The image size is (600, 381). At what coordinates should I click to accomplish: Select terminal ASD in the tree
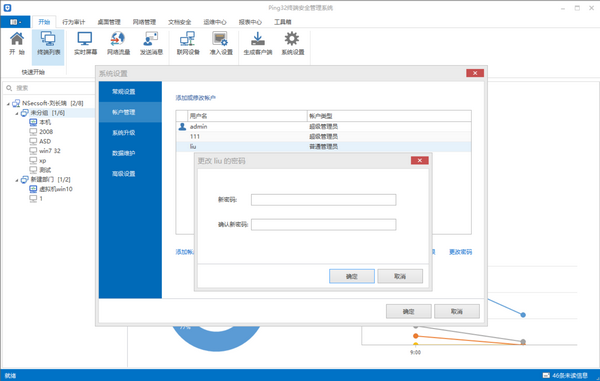(x=45, y=141)
